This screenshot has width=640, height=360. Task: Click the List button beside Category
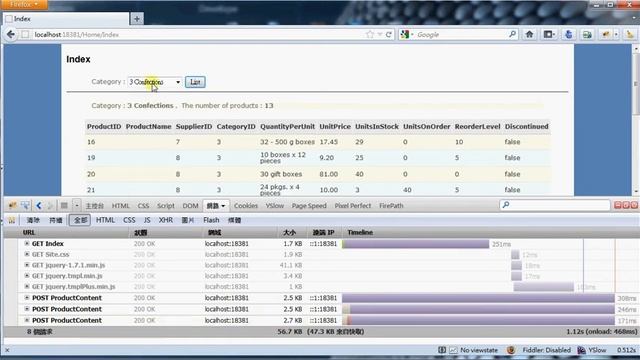click(x=195, y=82)
